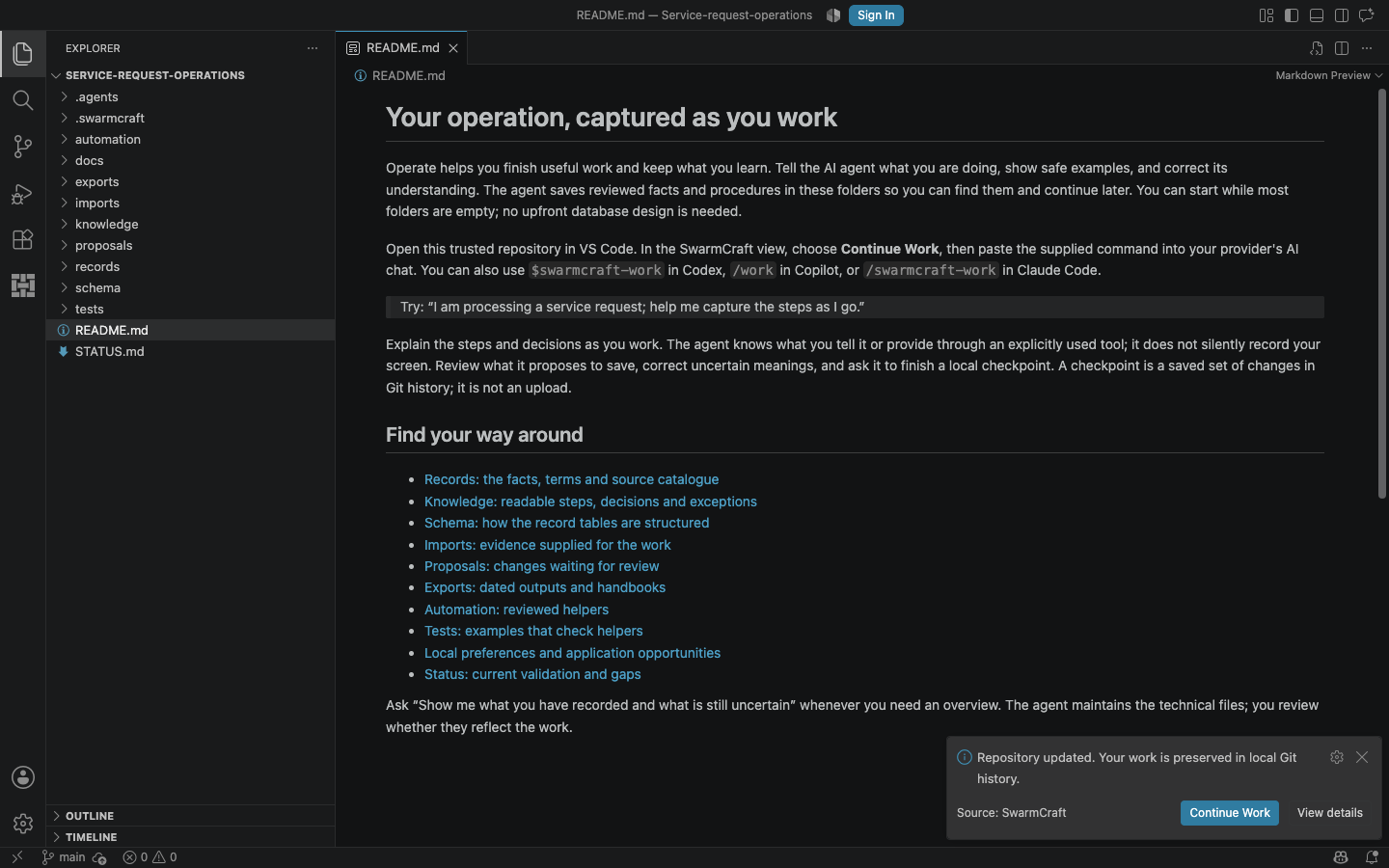Expand the records folder
The height and width of the screenshot is (868, 1389).
pyautogui.click(x=190, y=266)
